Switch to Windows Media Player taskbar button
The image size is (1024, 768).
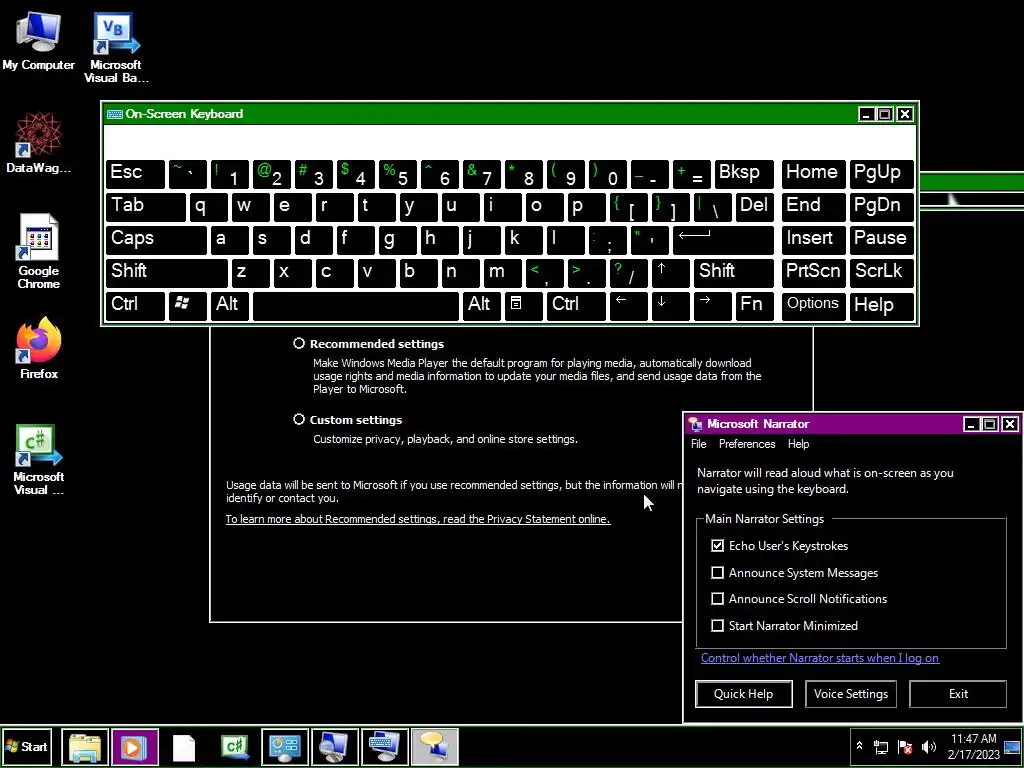click(x=135, y=746)
